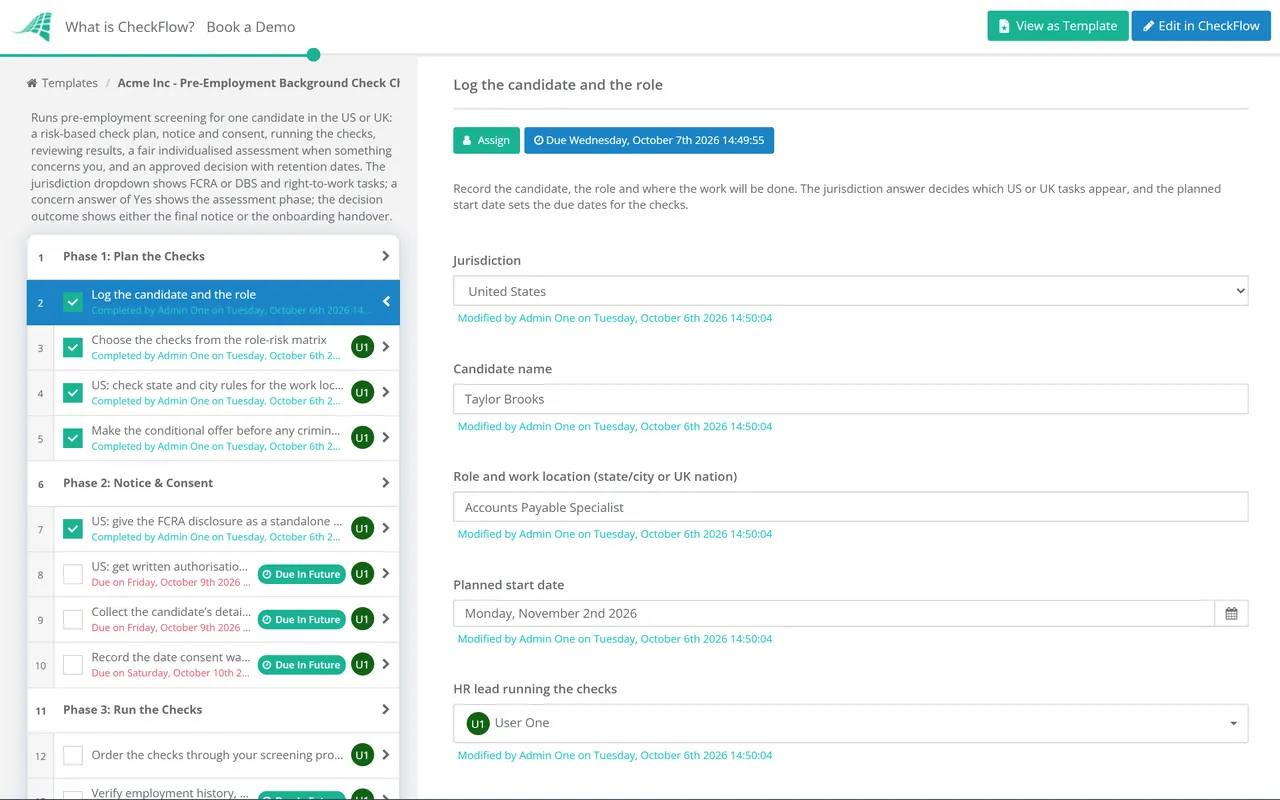The height and width of the screenshot is (800, 1280).
Task: Click the home icon beside Templates breadcrumb
Action: [32, 83]
